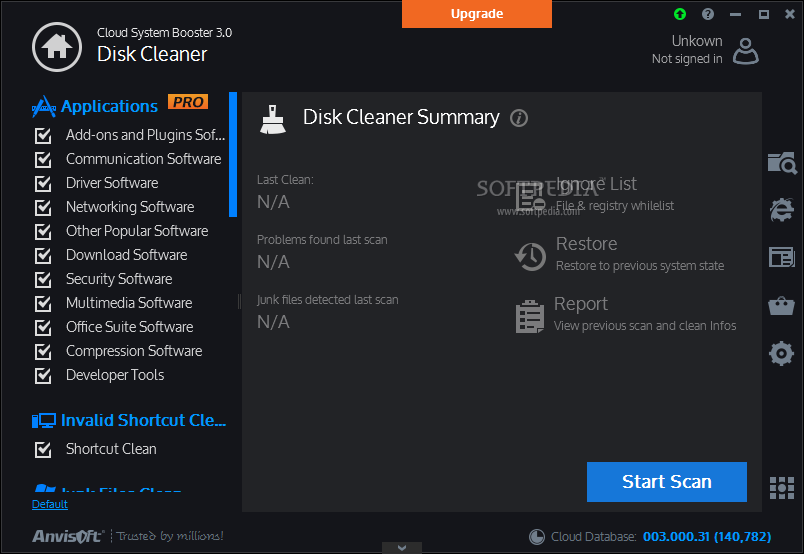
Task: Click the 'Last Clean:' label
Action: pyautogui.click(x=285, y=180)
